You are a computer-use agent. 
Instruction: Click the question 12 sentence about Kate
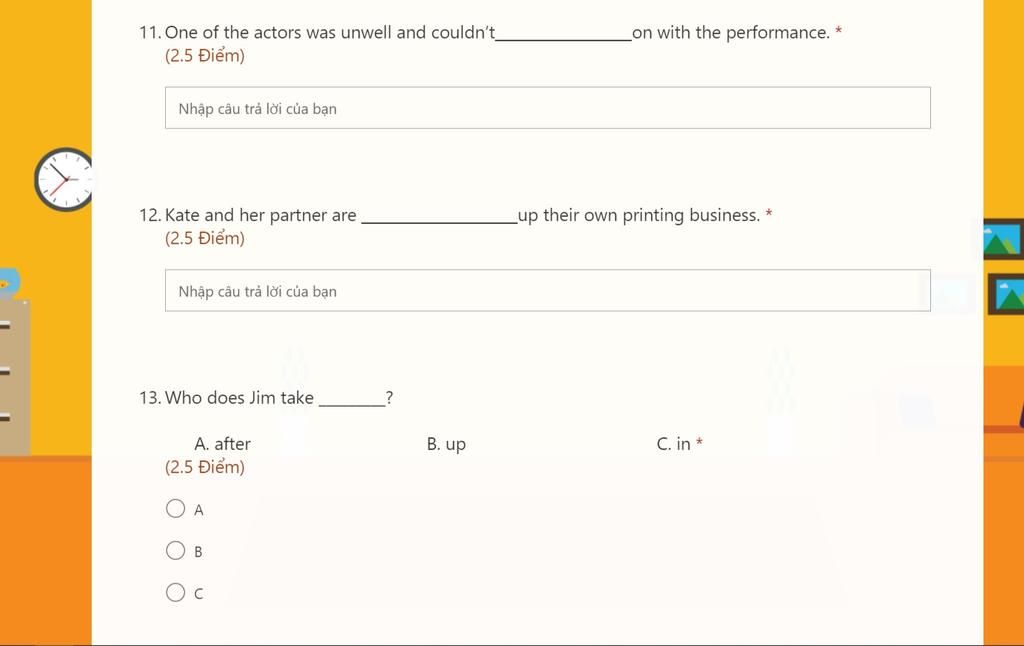pyautogui.click(x=462, y=216)
